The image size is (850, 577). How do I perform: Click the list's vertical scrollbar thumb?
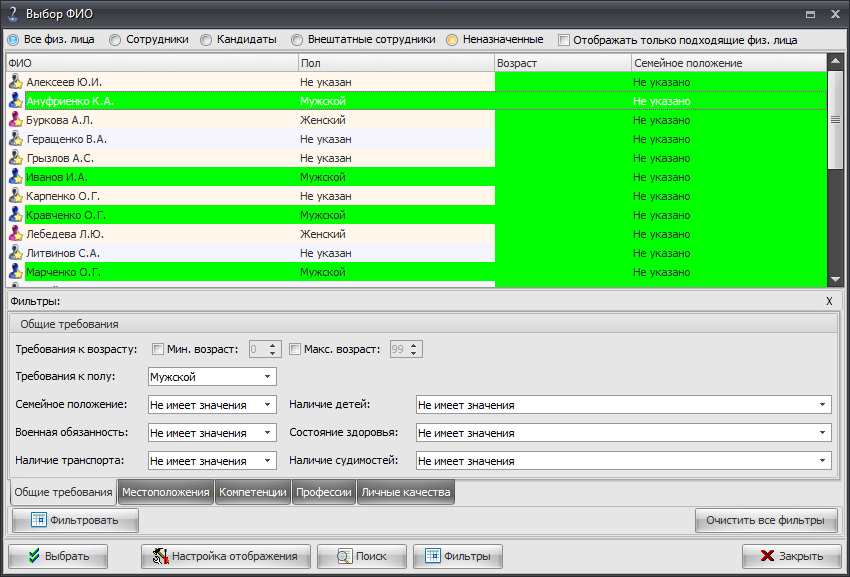point(835,119)
